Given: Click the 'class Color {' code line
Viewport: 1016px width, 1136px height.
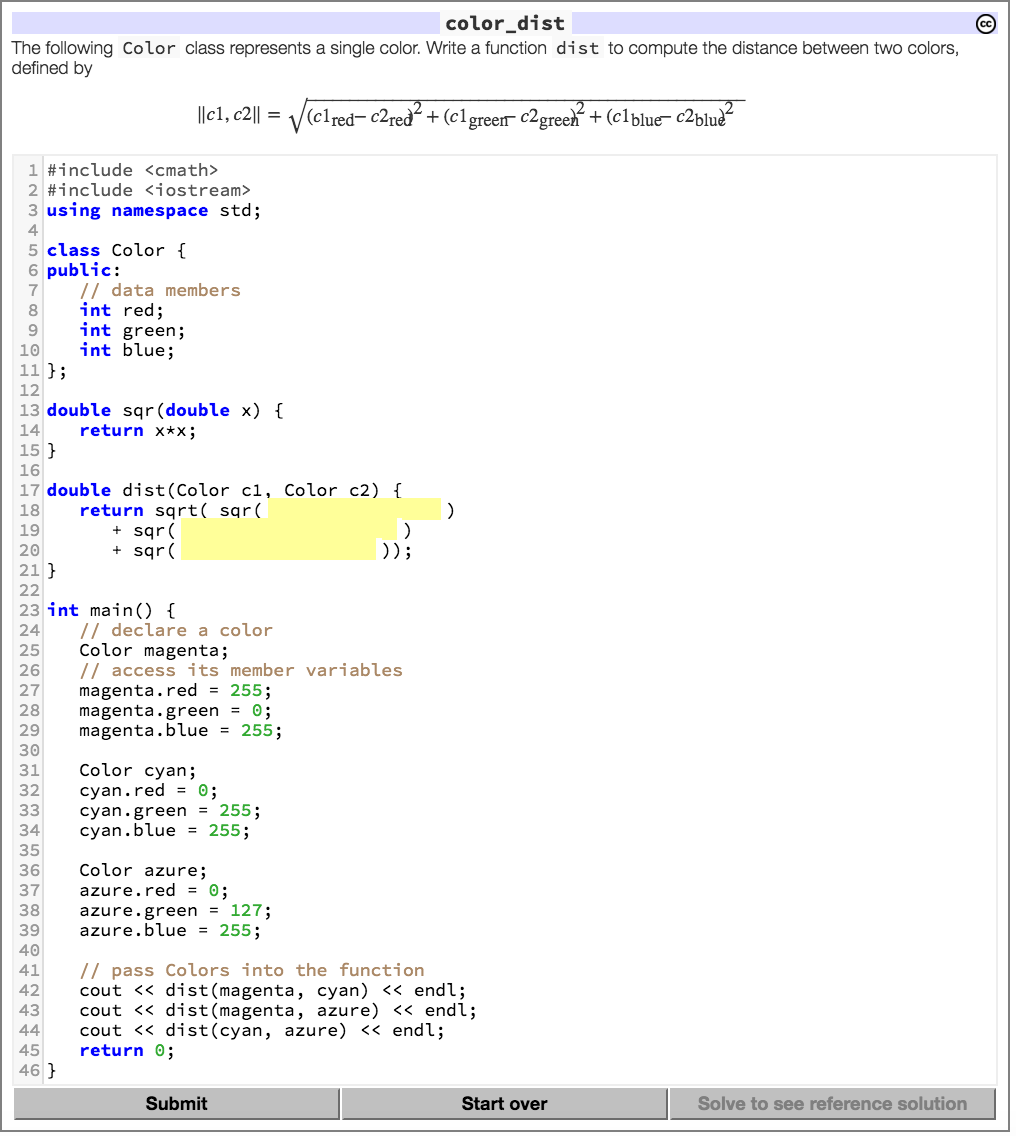Looking at the screenshot, I should click(x=117, y=250).
